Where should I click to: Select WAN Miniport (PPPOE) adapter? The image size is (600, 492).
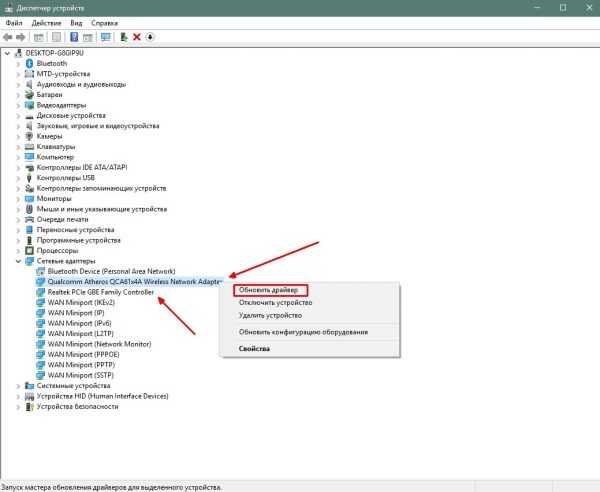click(x=83, y=355)
